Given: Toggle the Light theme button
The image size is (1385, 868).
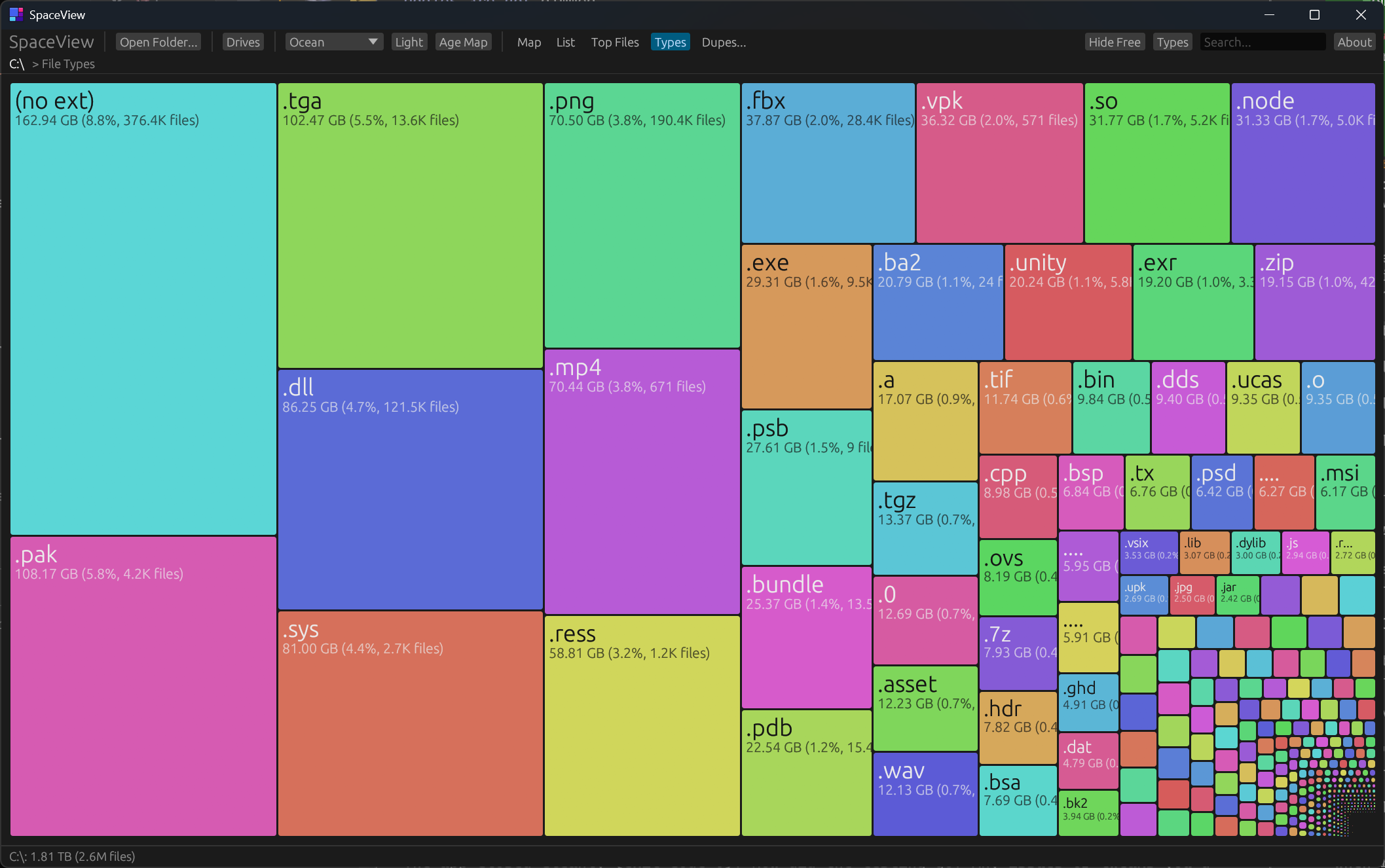Looking at the screenshot, I should [409, 42].
